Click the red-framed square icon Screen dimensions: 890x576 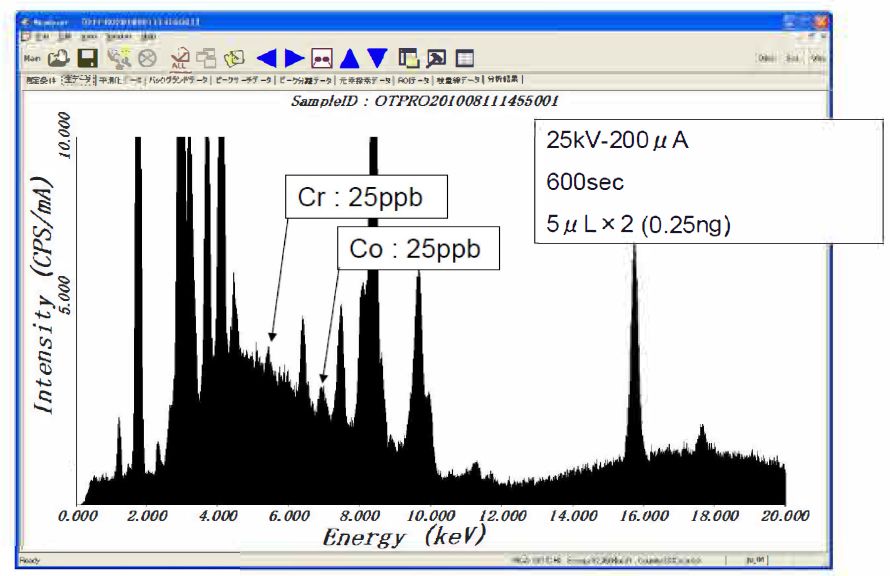321,58
